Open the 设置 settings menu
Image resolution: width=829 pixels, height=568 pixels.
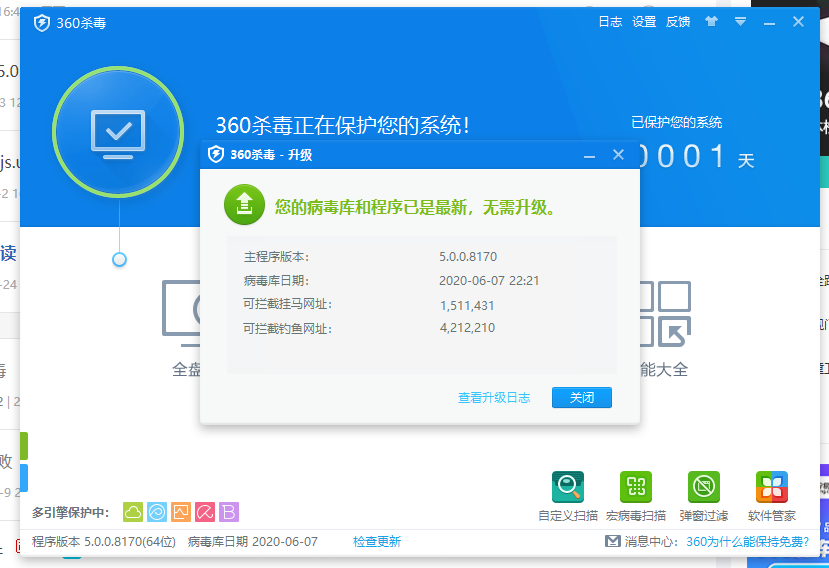point(644,22)
